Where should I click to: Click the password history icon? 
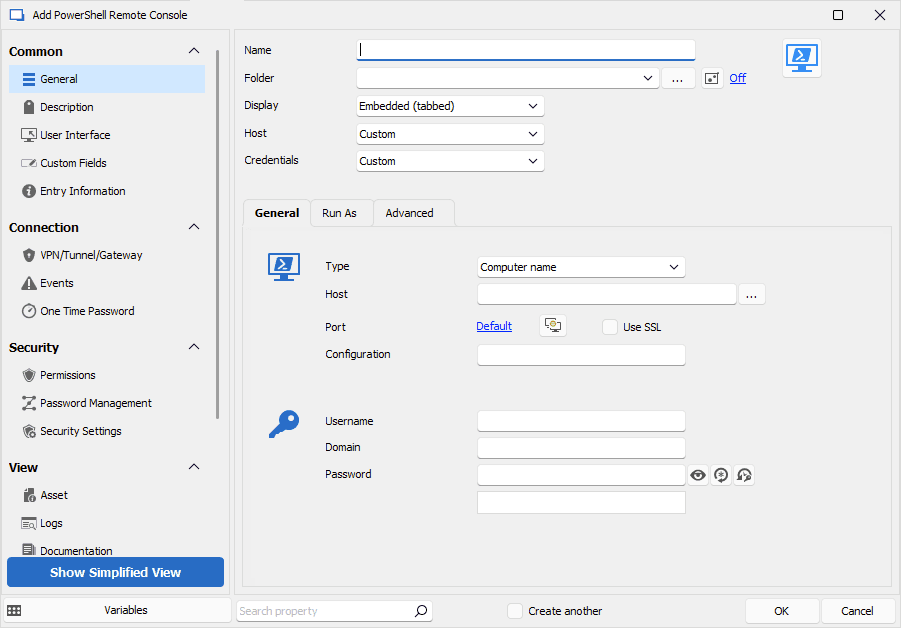tap(744, 476)
